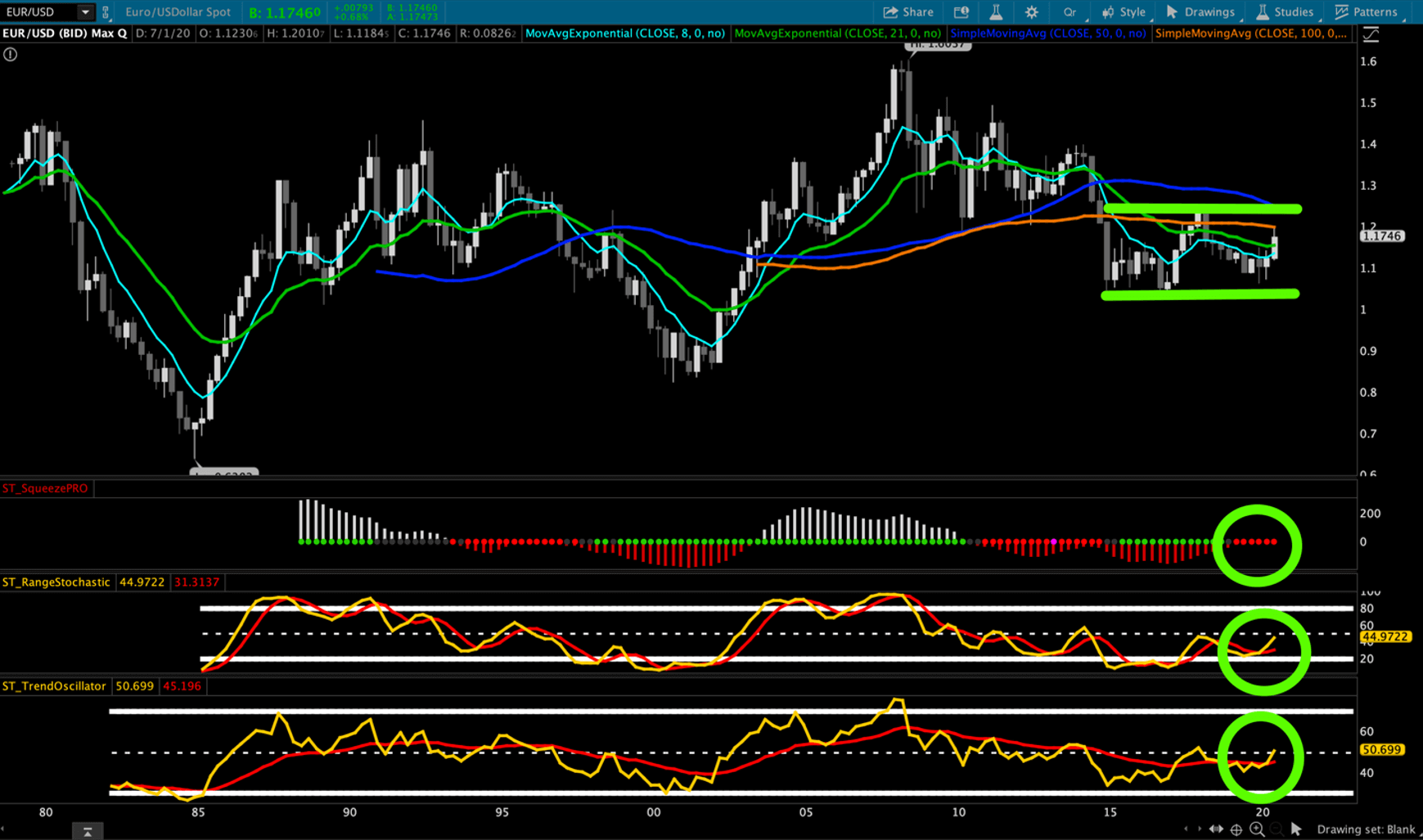Toggle the price axis scale icon
Viewport: 1423px width, 840px height.
1371,34
